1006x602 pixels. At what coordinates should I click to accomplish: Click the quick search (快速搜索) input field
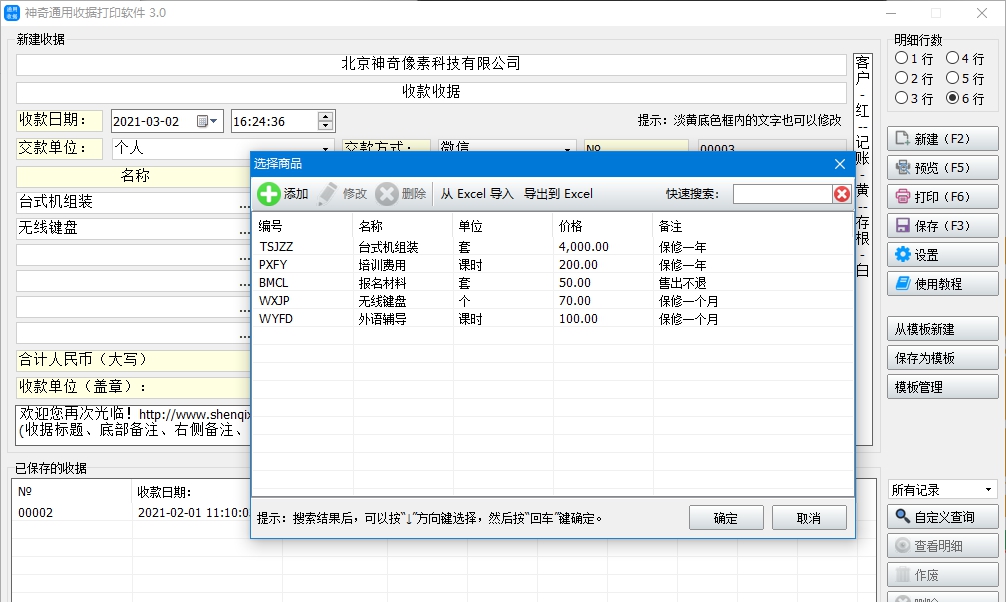click(x=781, y=194)
